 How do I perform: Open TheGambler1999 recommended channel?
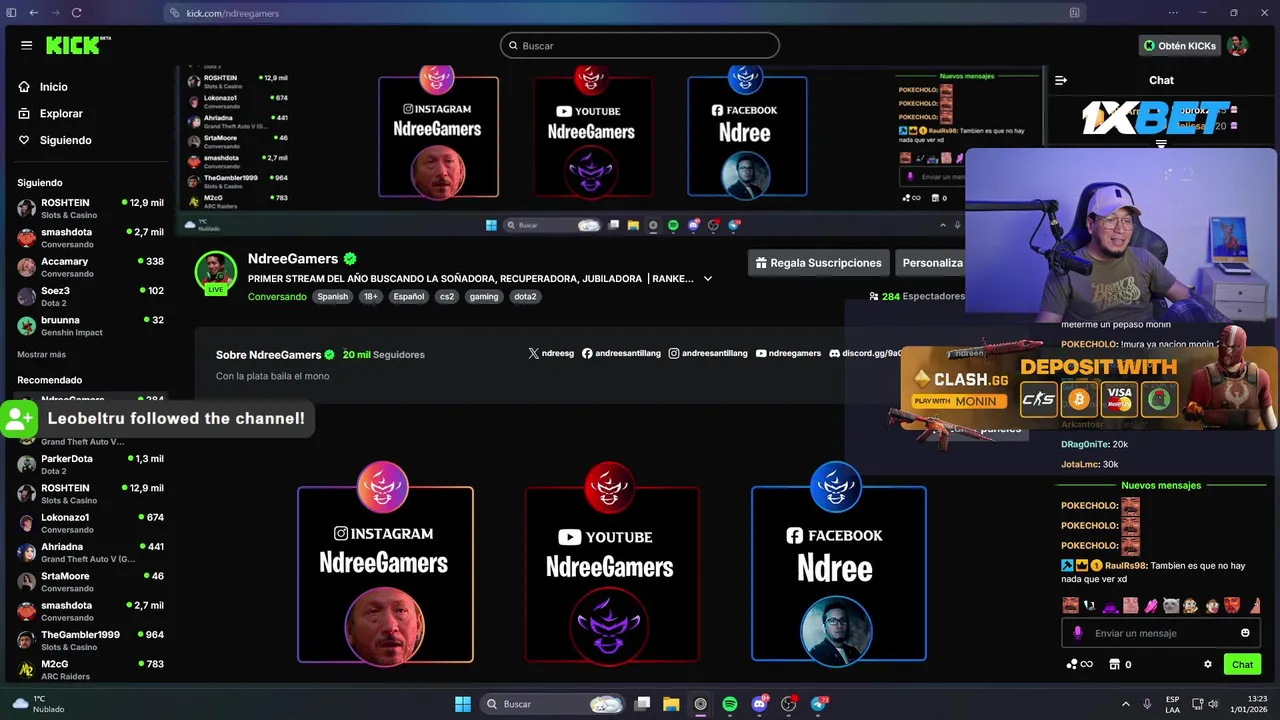90,640
